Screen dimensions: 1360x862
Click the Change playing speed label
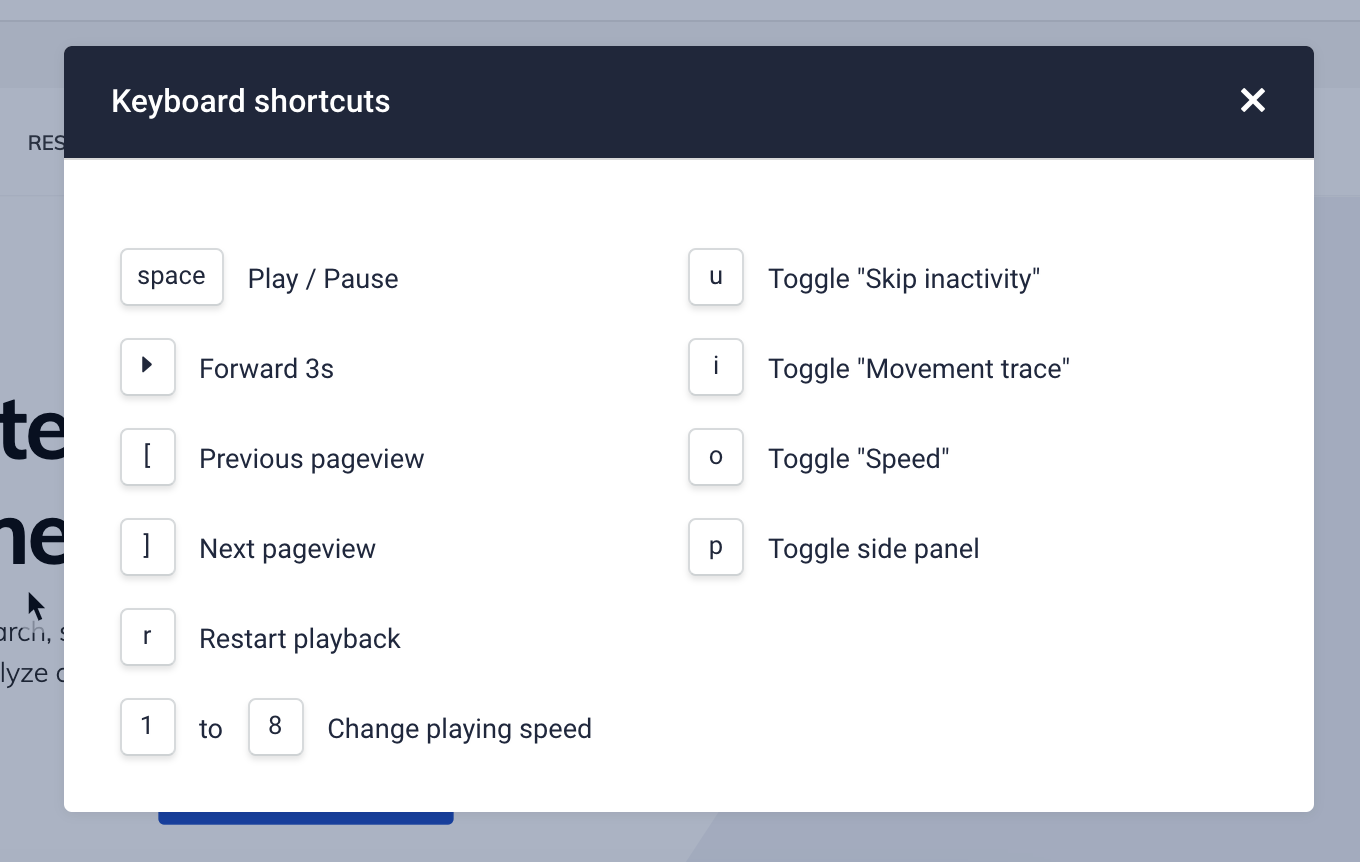[459, 729]
